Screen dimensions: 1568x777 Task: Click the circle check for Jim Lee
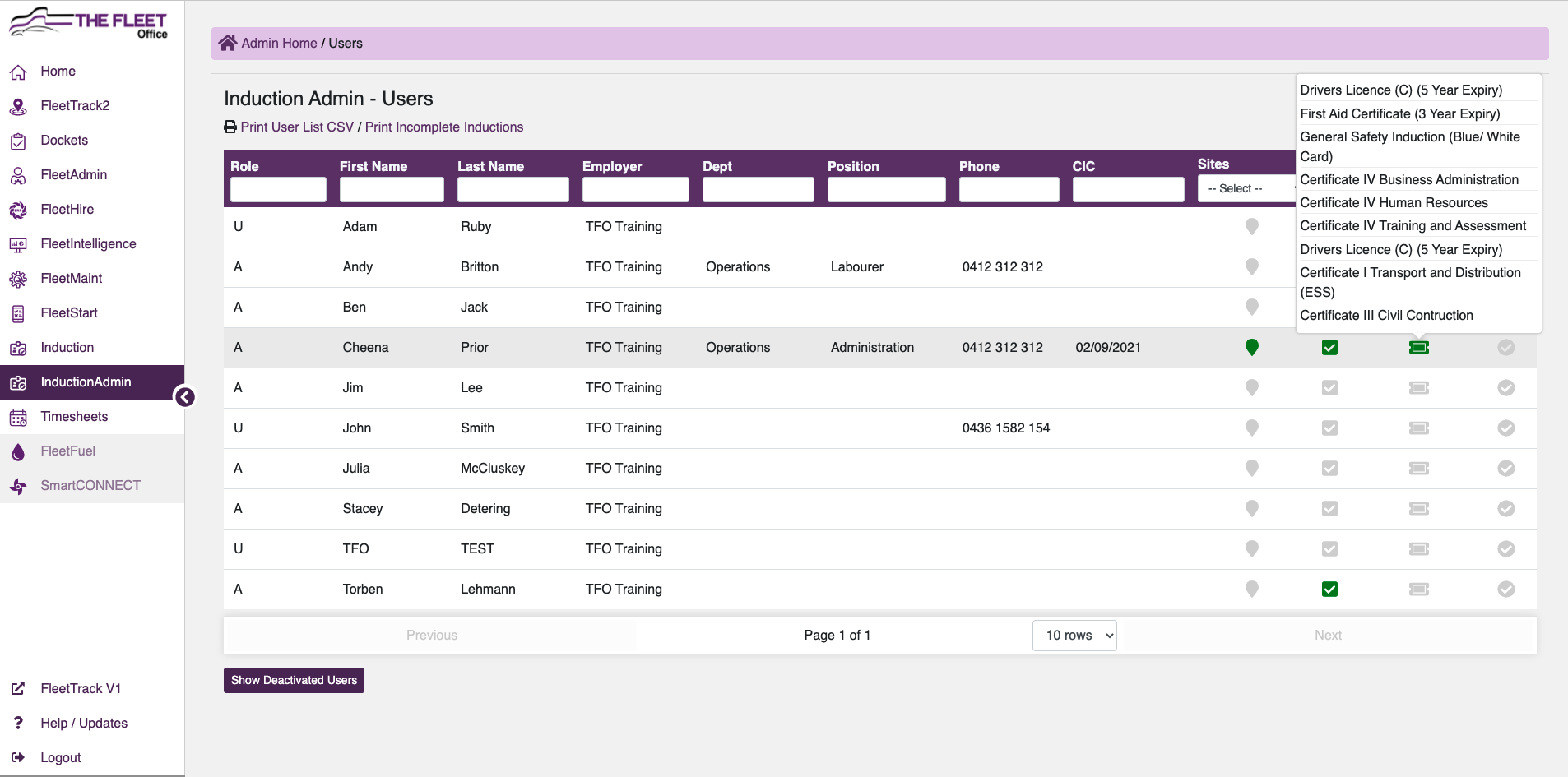pos(1506,387)
